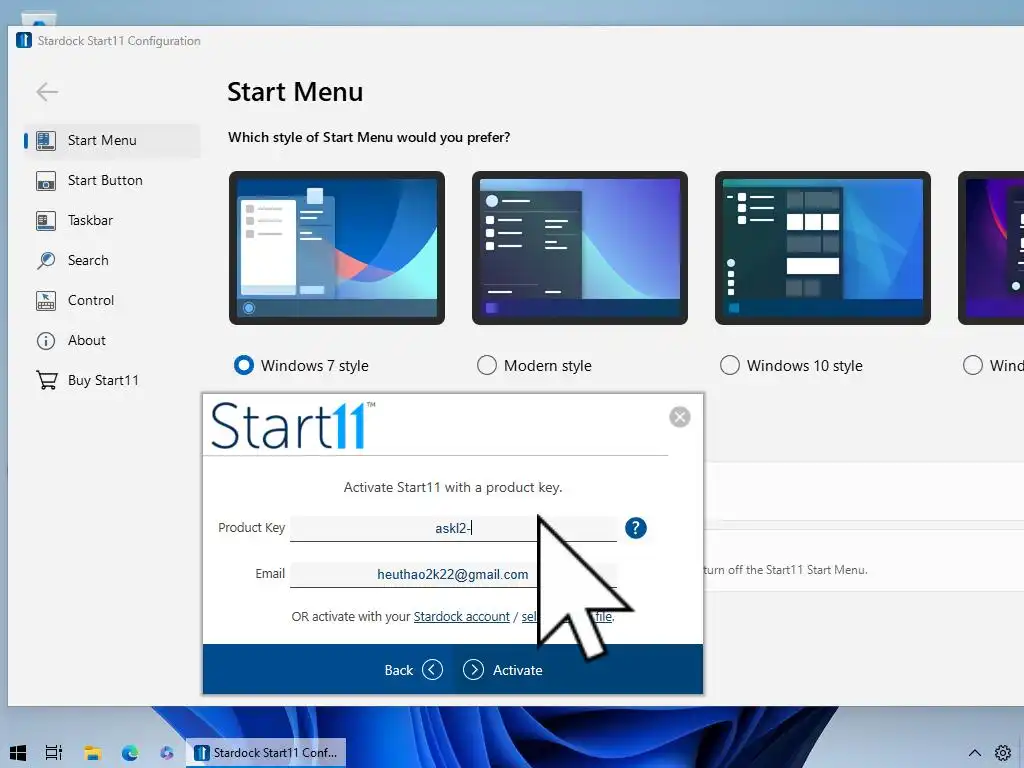Launch Microsoft Edge from the taskbar
This screenshot has width=1024, height=768.
[130, 753]
